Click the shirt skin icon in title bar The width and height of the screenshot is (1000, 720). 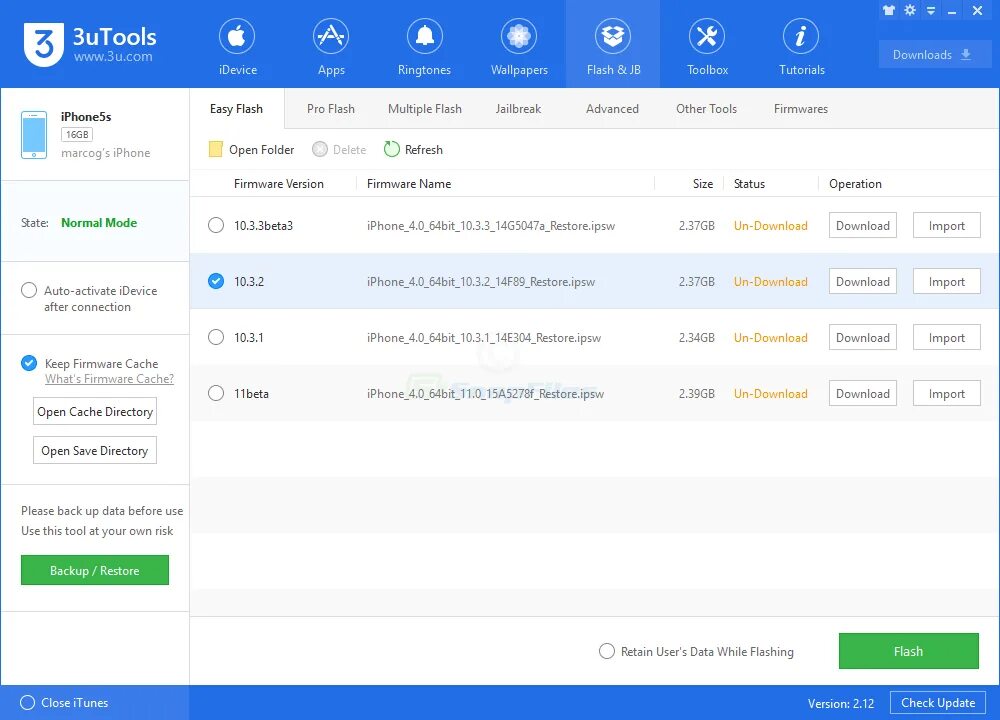[x=888, y=10]
